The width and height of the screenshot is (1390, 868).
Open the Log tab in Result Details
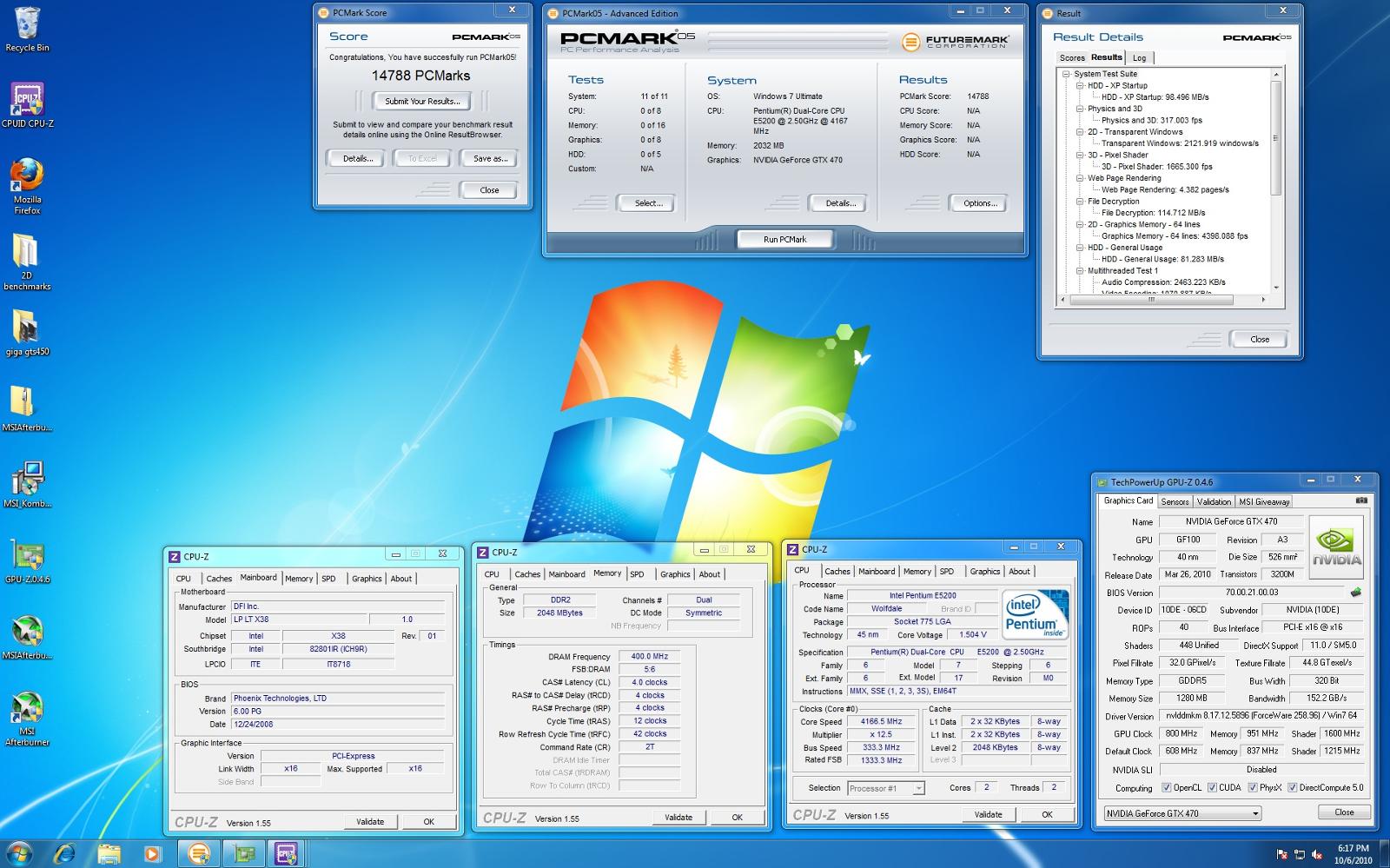(1139, 58)
